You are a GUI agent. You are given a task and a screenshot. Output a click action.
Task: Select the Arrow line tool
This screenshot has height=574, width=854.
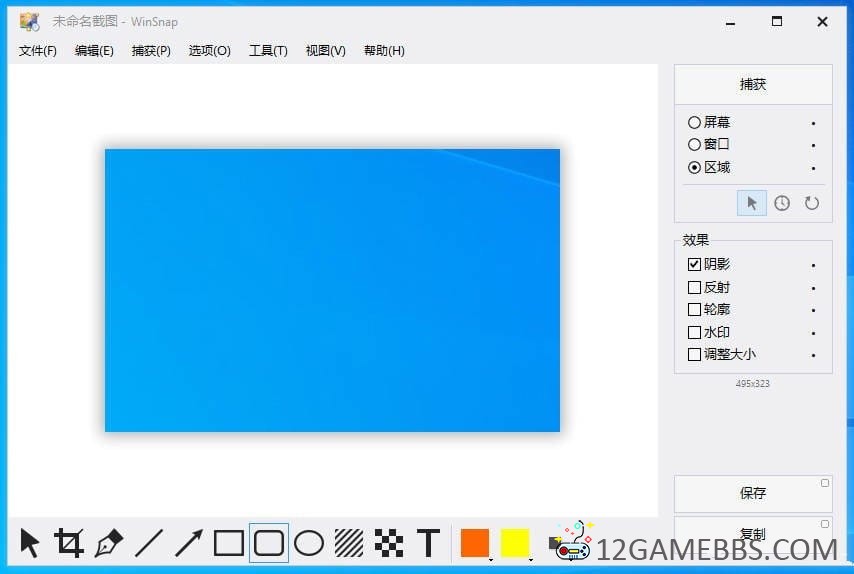[x=189, y=543]
